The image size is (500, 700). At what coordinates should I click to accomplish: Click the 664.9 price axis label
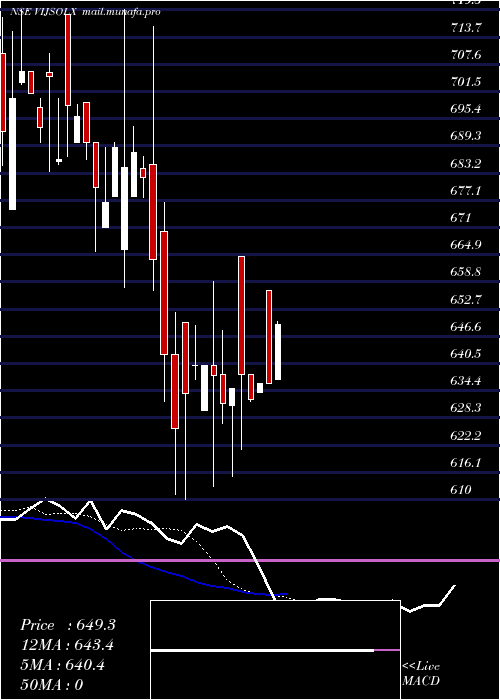[x=466, y=245]
